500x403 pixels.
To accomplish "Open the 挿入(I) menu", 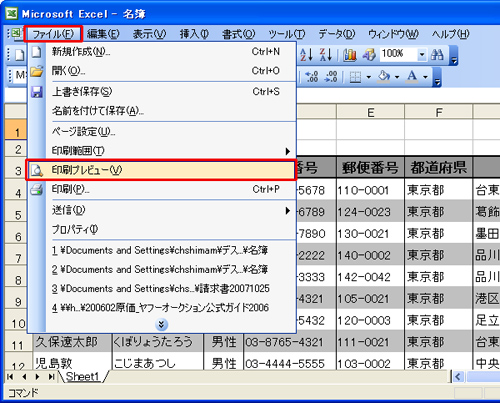I will [194, 34].
